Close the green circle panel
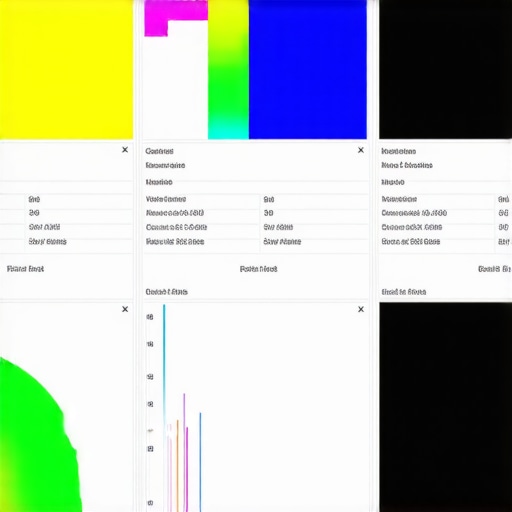Viewport: 512px width, 512px height. coord(125,309)
